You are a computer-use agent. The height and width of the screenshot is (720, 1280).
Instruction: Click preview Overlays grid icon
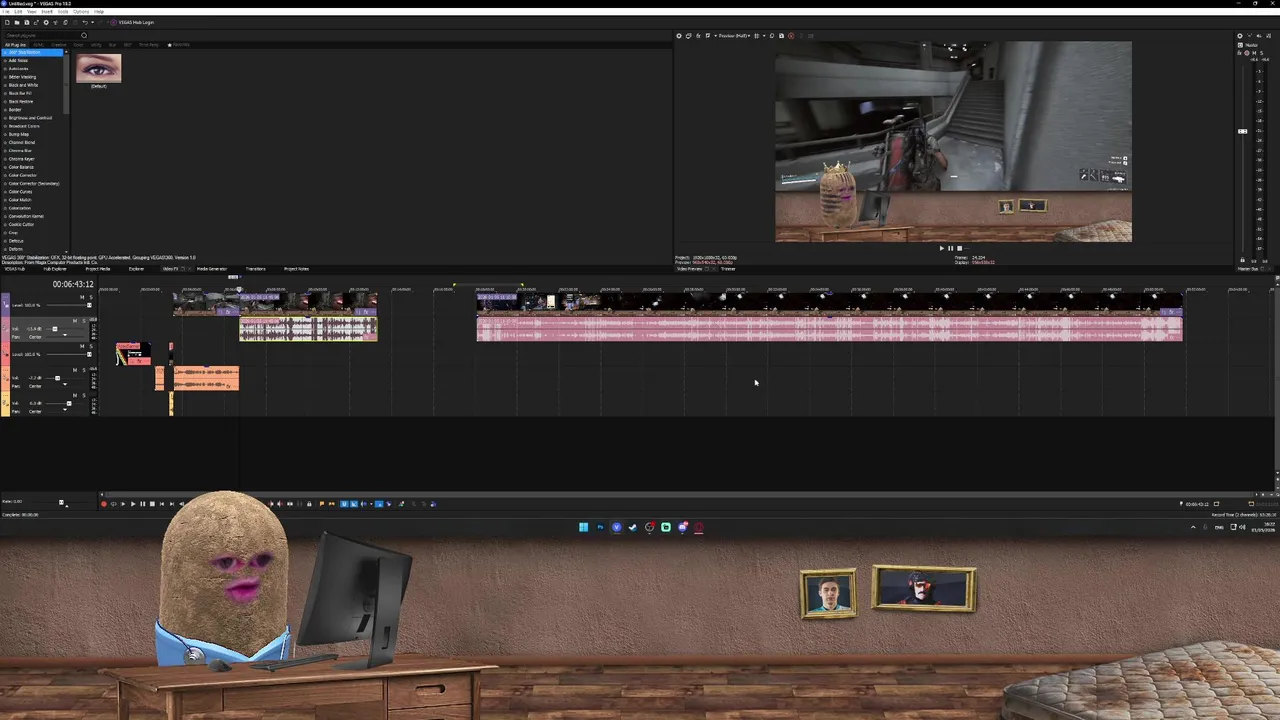756,36
